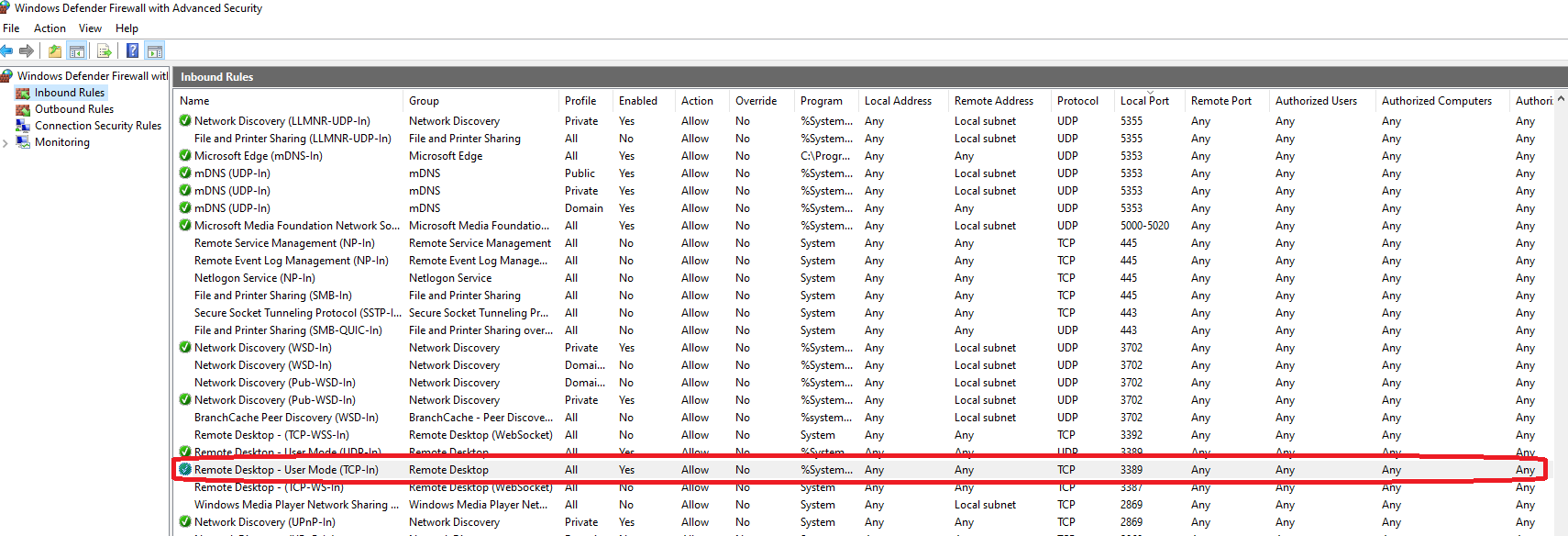Expand the Monitoring tree node
The image size is (1568, 536).
(x=6, y=143)
